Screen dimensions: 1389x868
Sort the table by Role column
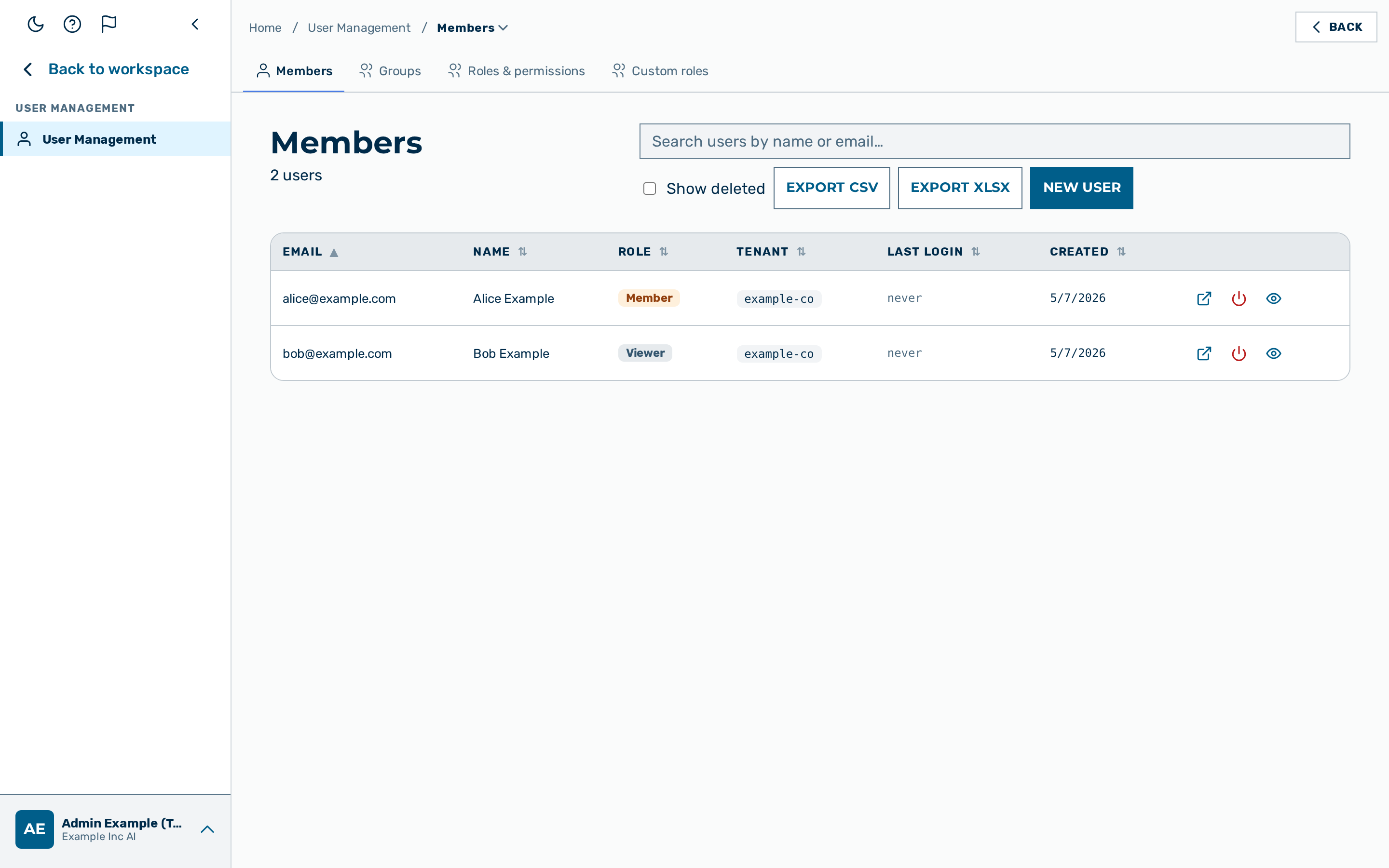click(643, 251)
